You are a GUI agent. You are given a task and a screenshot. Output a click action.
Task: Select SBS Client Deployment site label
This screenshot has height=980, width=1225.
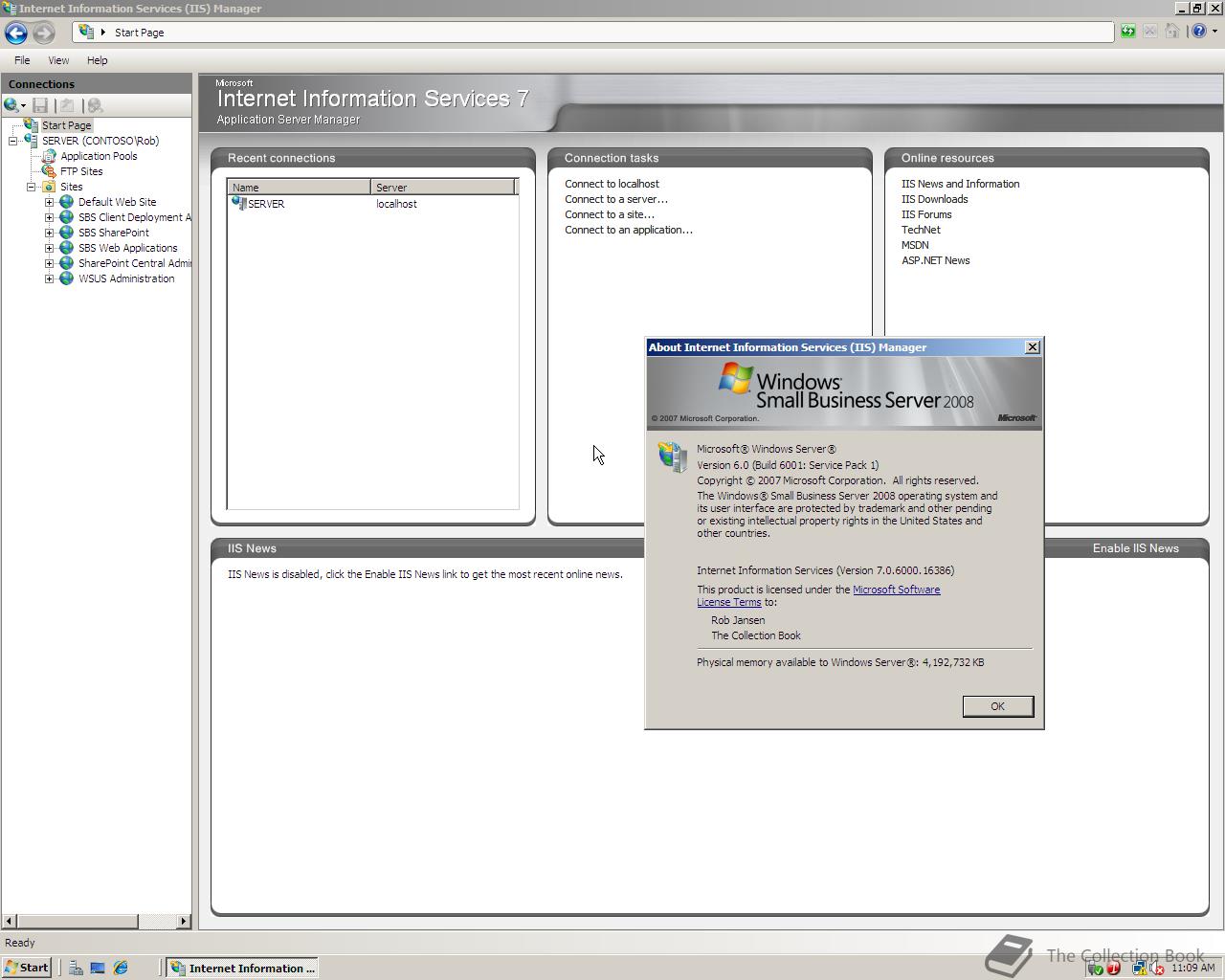pyautogui.click(x=134, y=217)
